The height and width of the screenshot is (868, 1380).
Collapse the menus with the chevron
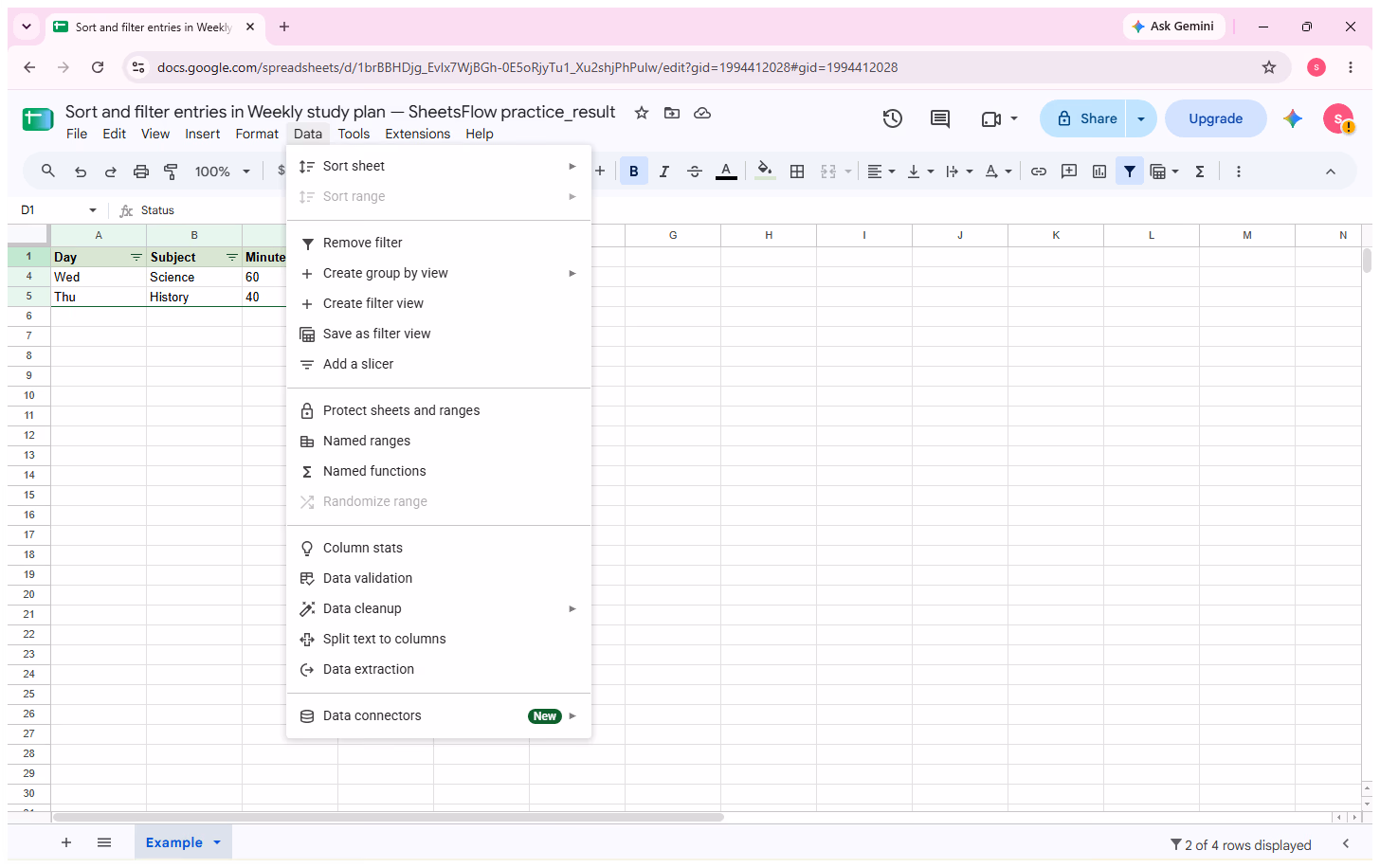(x=1331, y=172)
